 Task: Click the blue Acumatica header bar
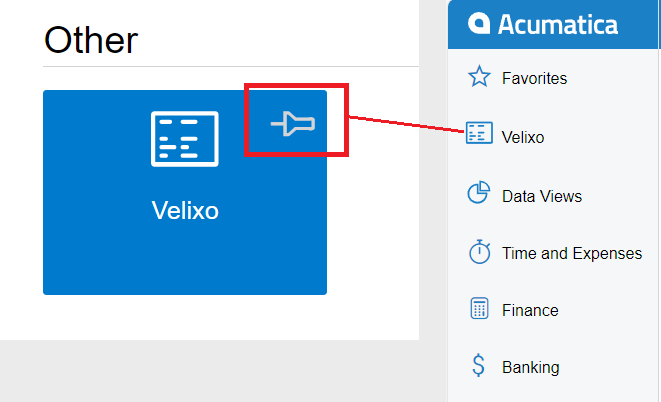pyautogui.click(x=553, y=24)
